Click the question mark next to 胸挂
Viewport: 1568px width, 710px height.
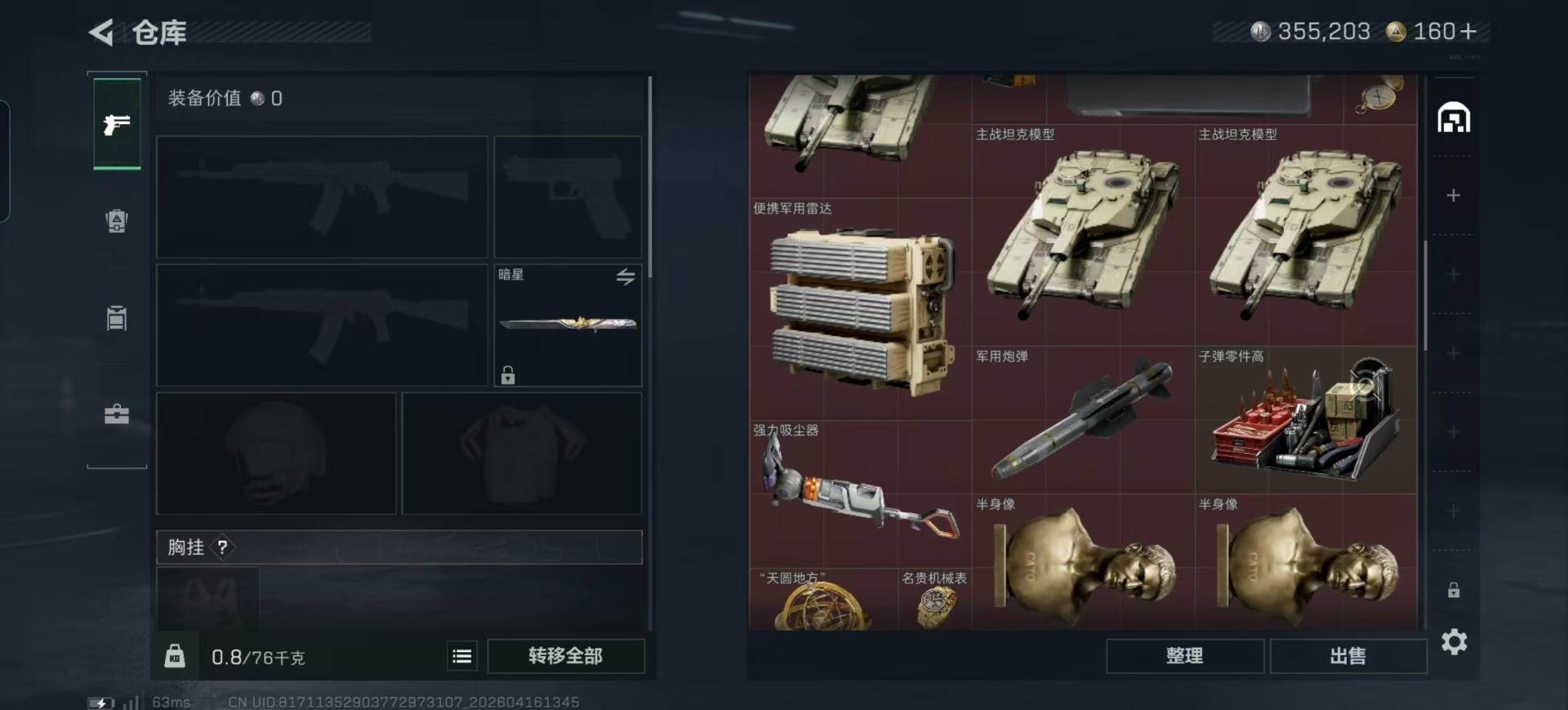point(222,547)
